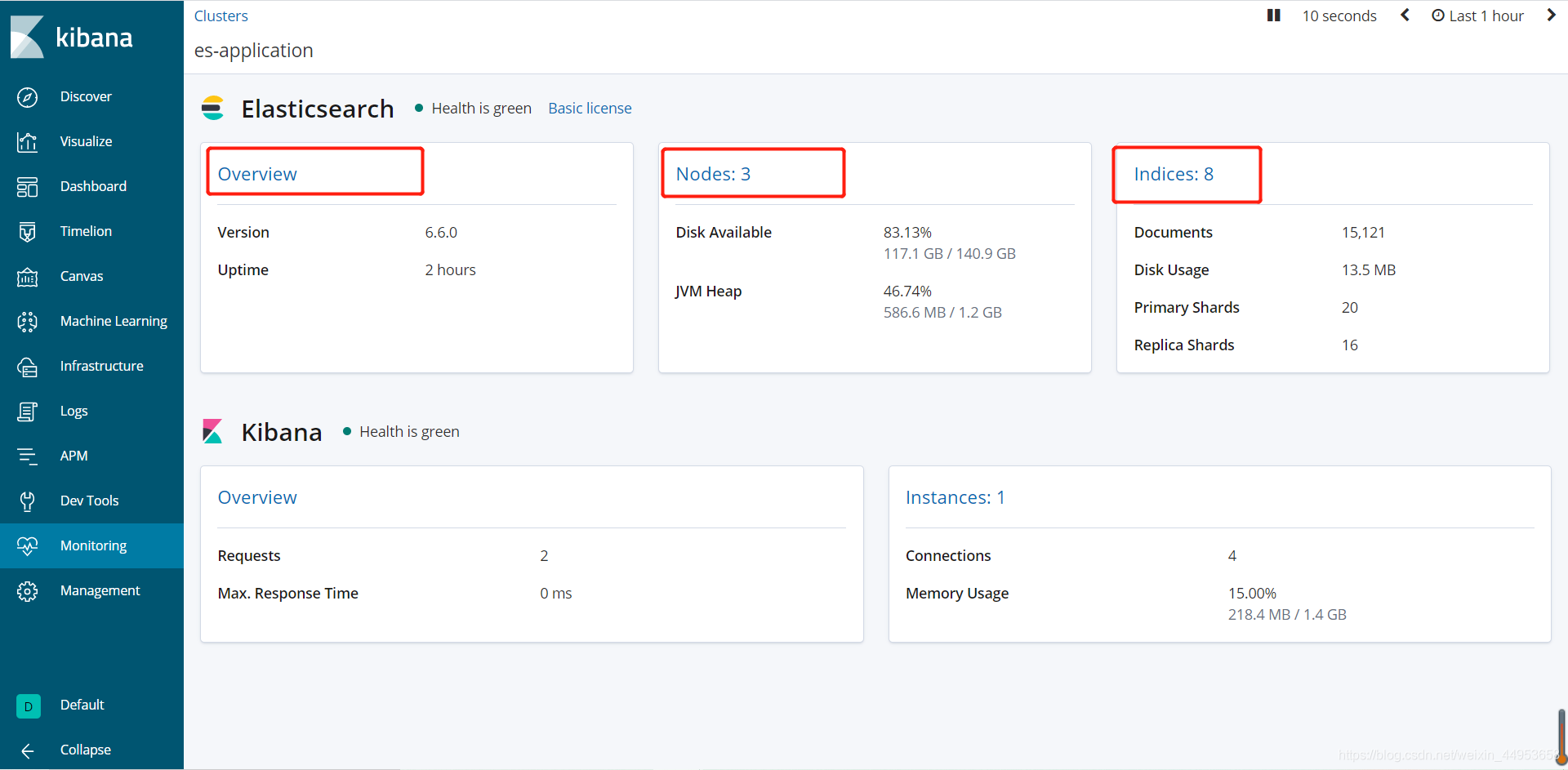This screenshot has width=1568, height=770.
Task: Click the Connections label
Action: pos(948,555)
